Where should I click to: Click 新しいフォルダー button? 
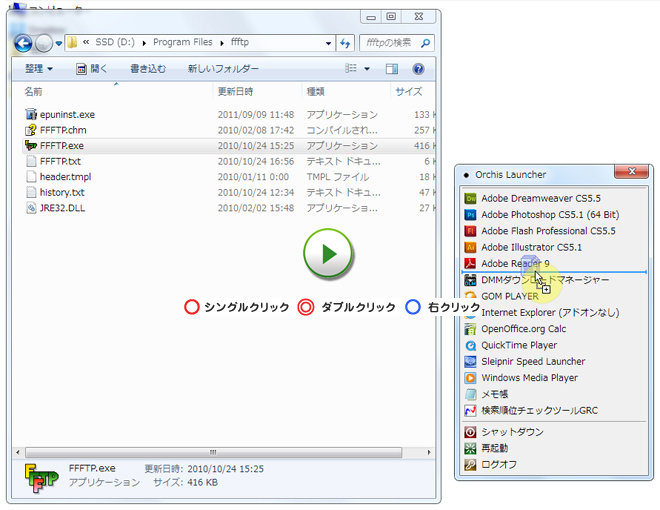pyautogui.click(x=223, y=69)
